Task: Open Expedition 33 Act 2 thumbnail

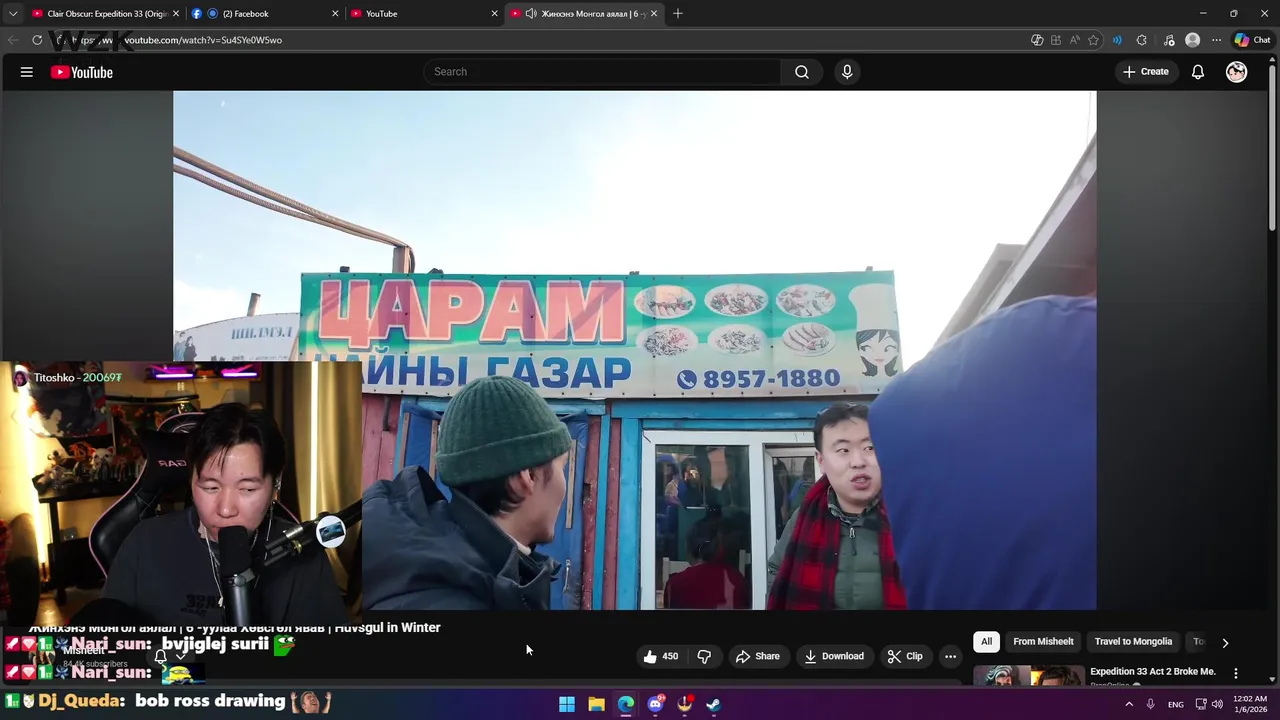Action: (1029, 676)
